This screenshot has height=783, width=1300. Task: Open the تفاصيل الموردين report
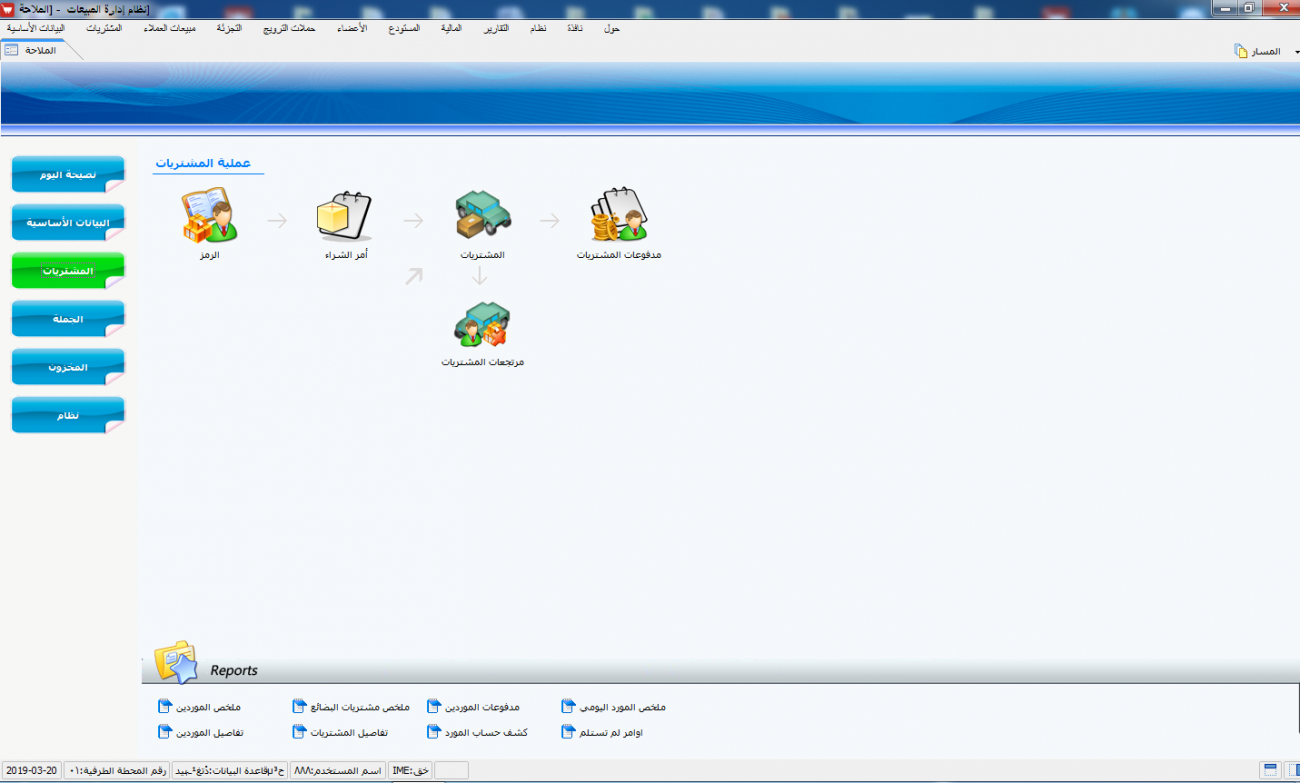(201, 733)
